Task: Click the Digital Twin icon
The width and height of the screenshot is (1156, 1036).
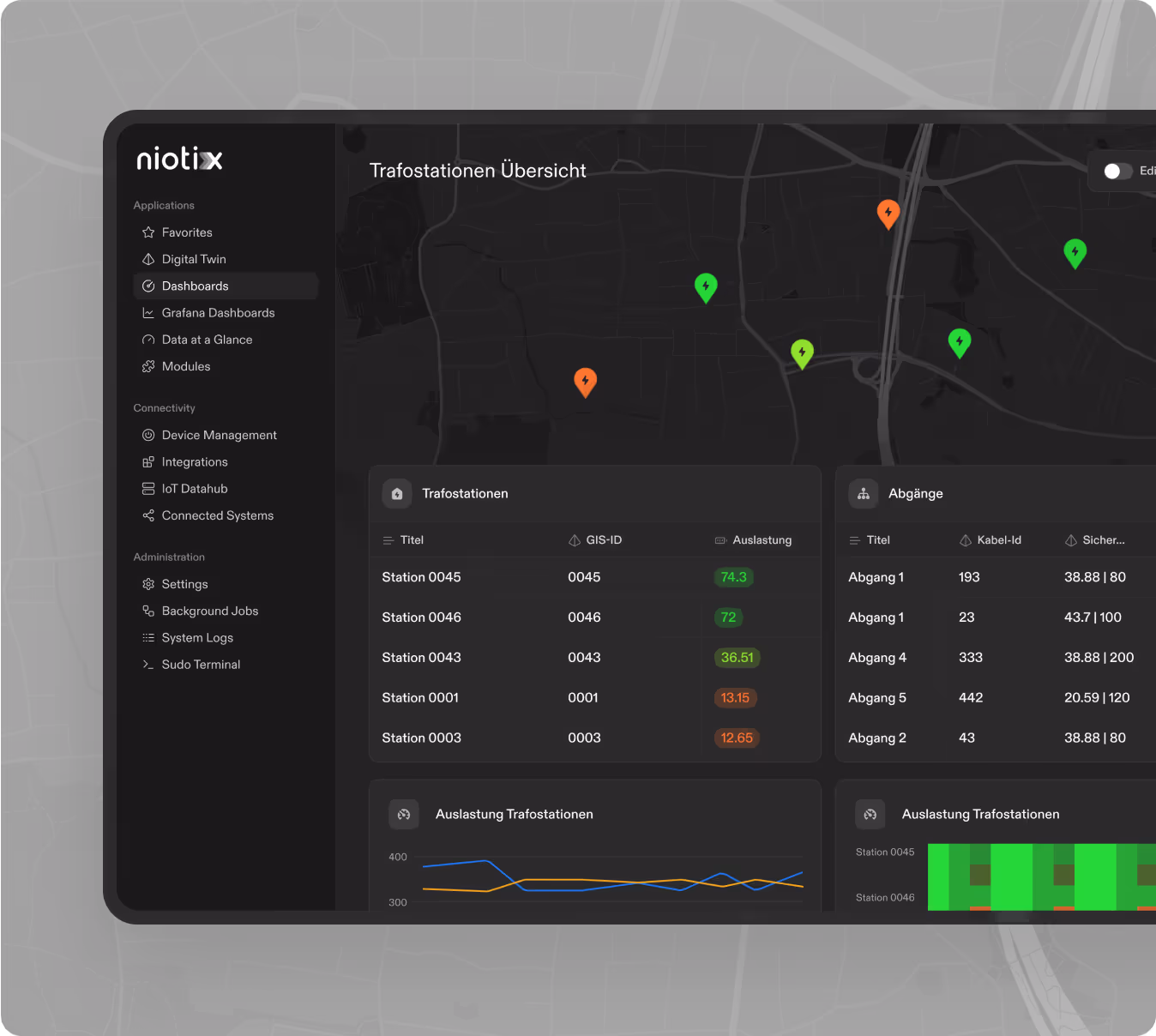Action: (x=148, y=259)
